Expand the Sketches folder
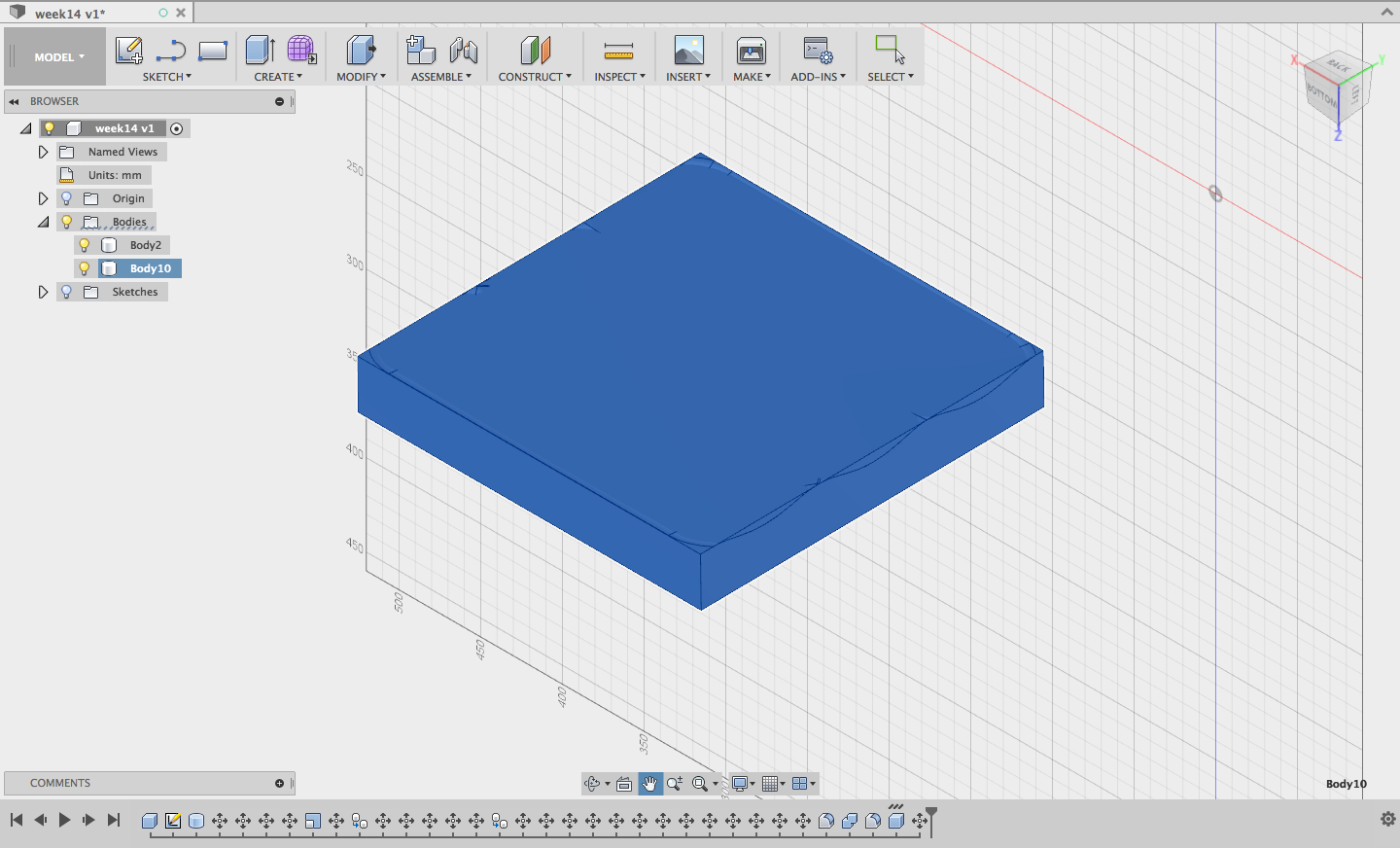 pyautogui.click(x=43, y=292)
